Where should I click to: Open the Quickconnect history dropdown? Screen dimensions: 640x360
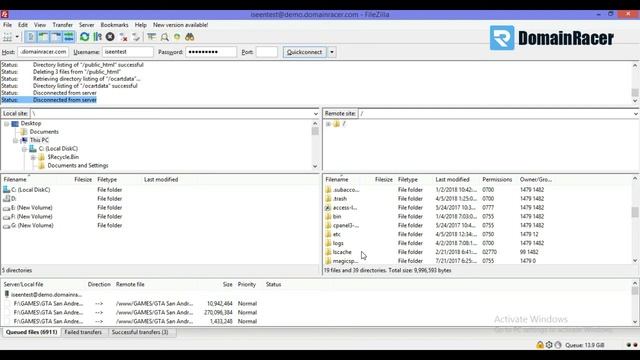pyautogui.click(x=332, y=52)
